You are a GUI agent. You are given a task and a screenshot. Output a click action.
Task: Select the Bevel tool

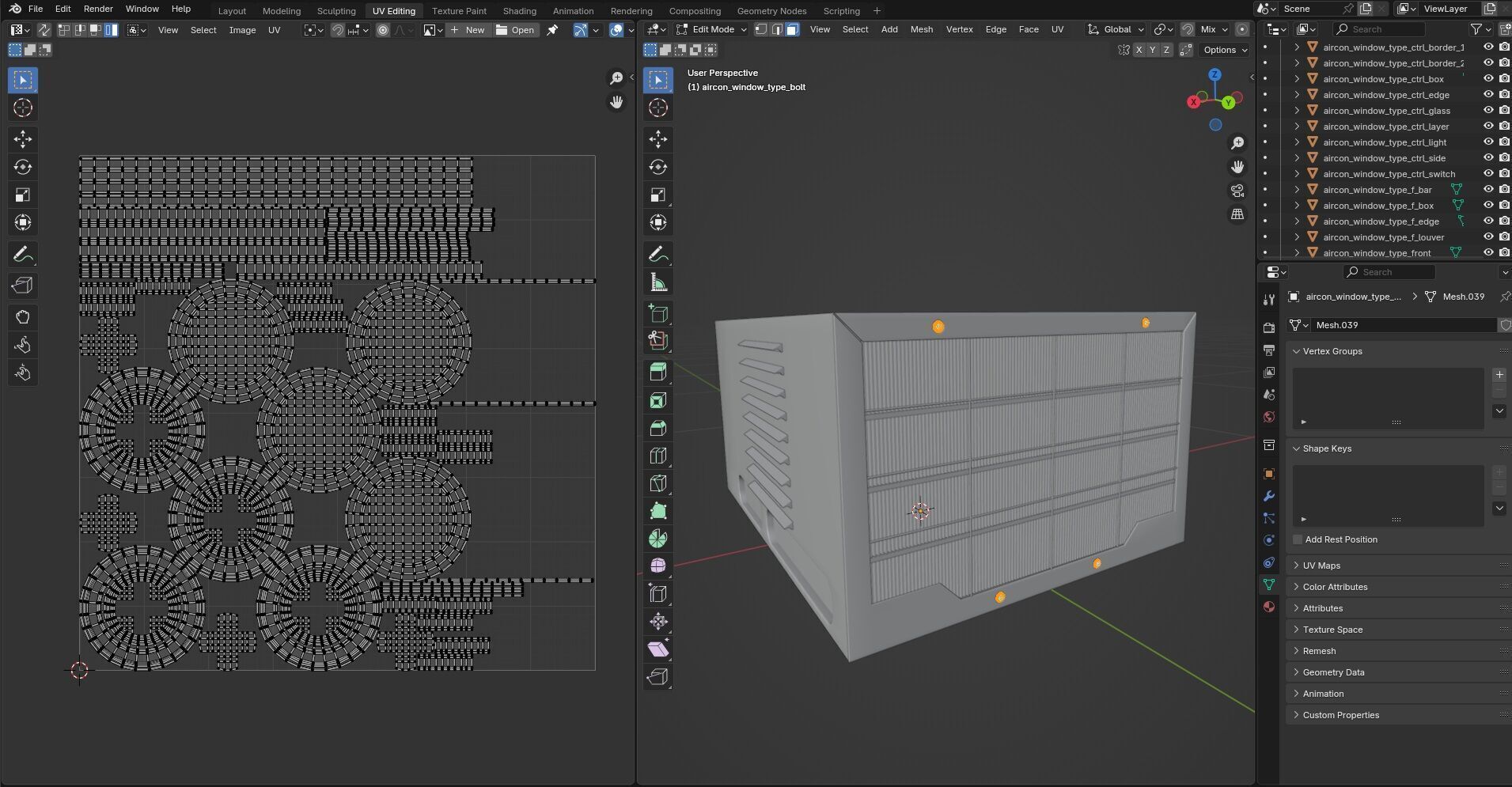[658, 428]
